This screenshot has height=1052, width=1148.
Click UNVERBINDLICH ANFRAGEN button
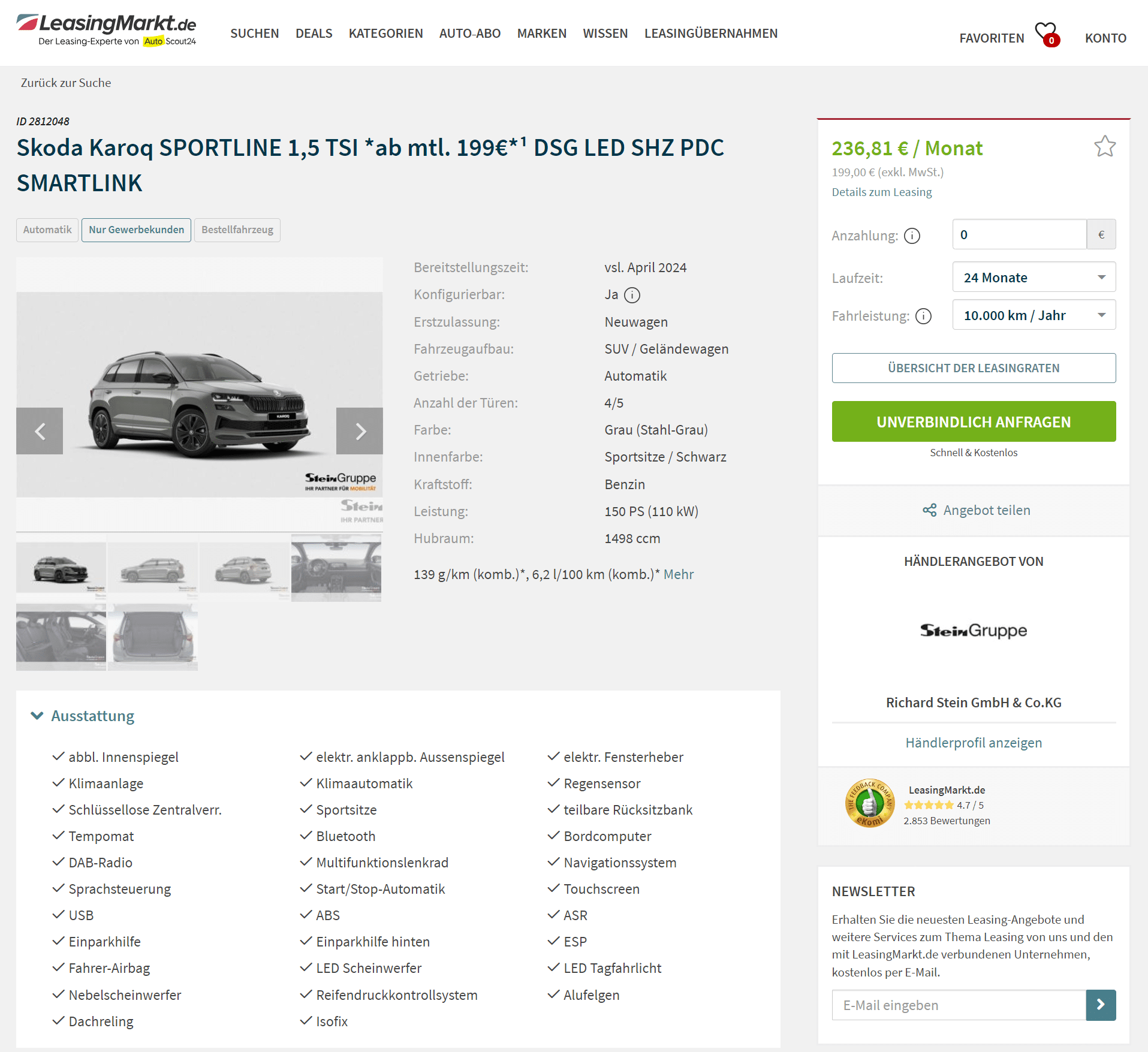pyautogui.click(x=974, y=421)
